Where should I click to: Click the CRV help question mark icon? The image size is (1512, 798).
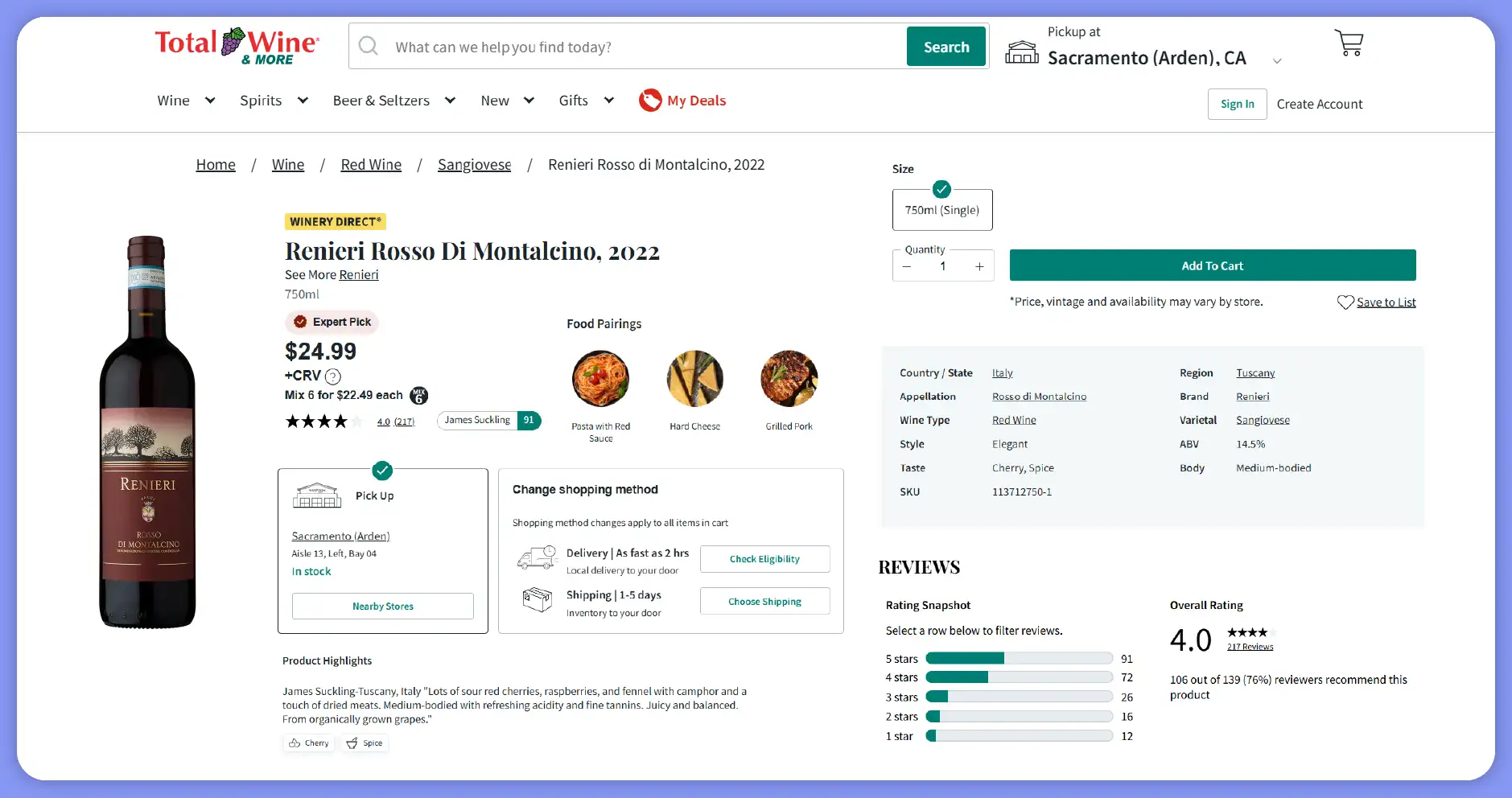[333, 376]
